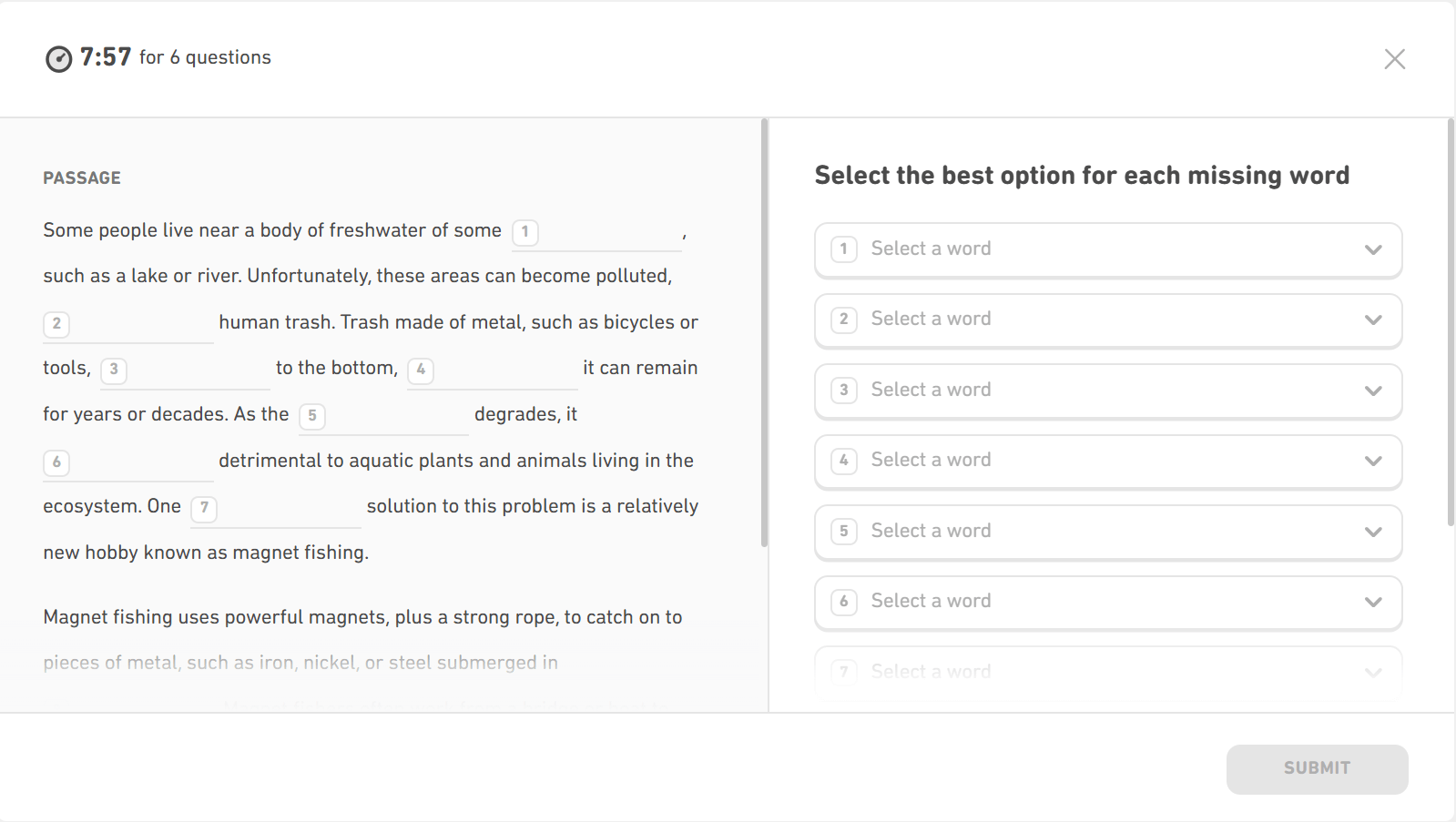Click blank marker 1 in the passage
The width and height of the screenshot is (1456, 822).
(x=524, y=232)
